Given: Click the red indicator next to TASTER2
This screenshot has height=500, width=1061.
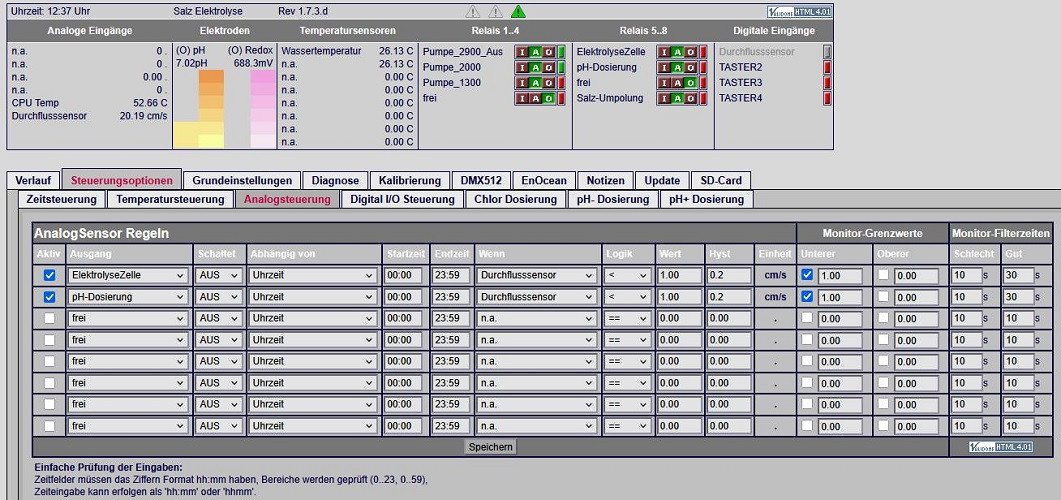Looking at the screenshot, I should (x=827, y=67).
